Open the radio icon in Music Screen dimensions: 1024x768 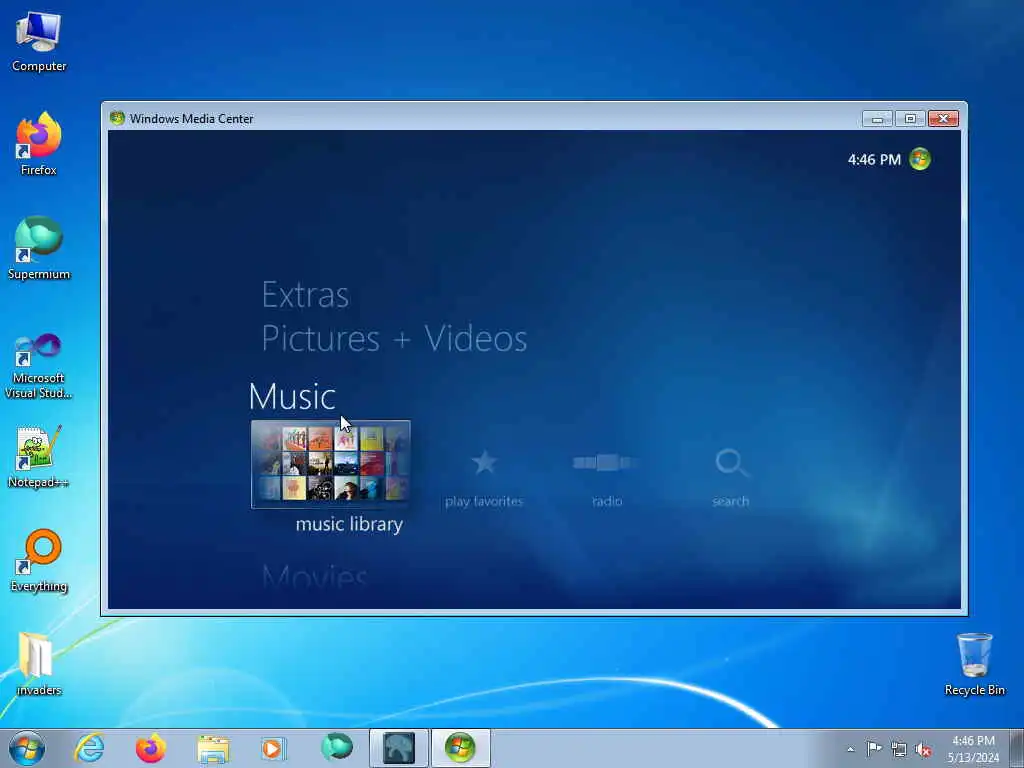(605, 462)
